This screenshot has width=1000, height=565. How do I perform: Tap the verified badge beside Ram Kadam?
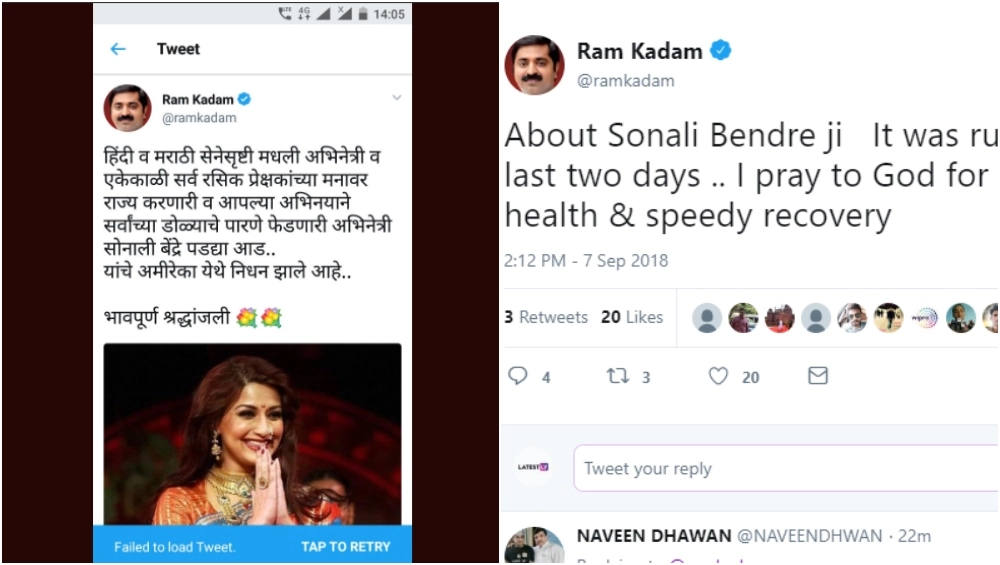[x=244, y=99]
